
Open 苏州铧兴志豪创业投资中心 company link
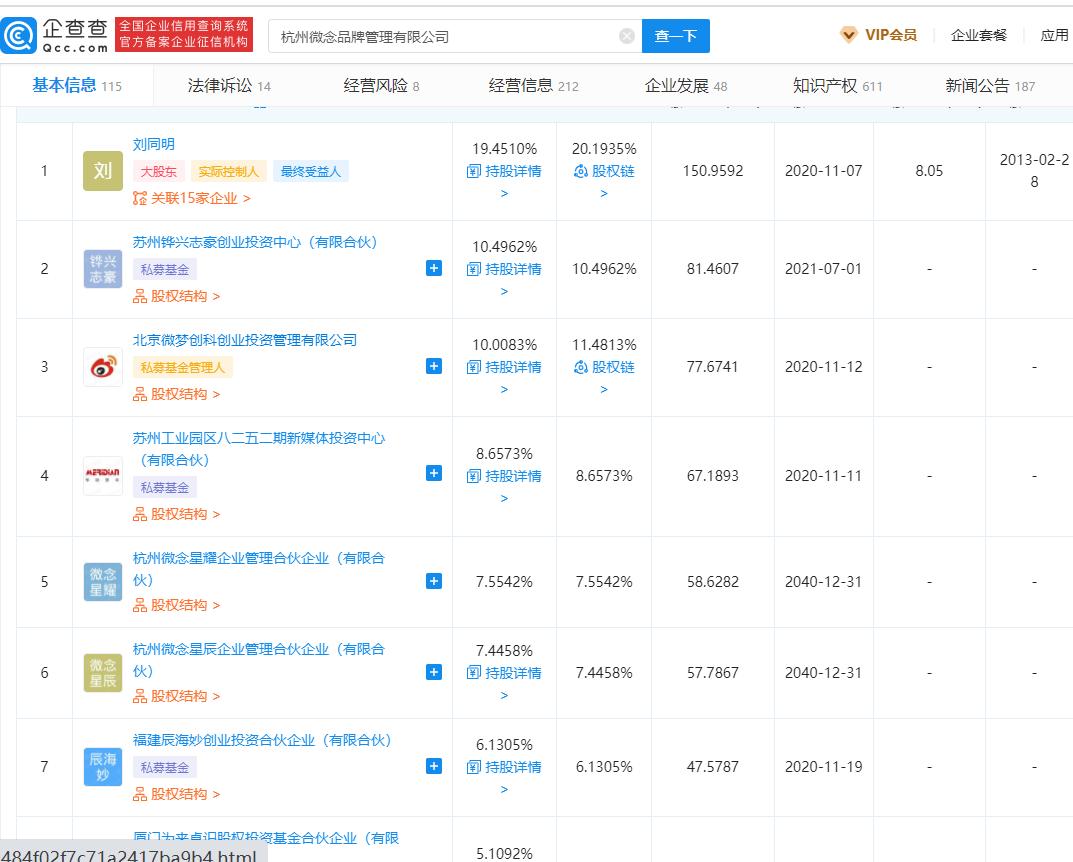[x=255, y=242]
